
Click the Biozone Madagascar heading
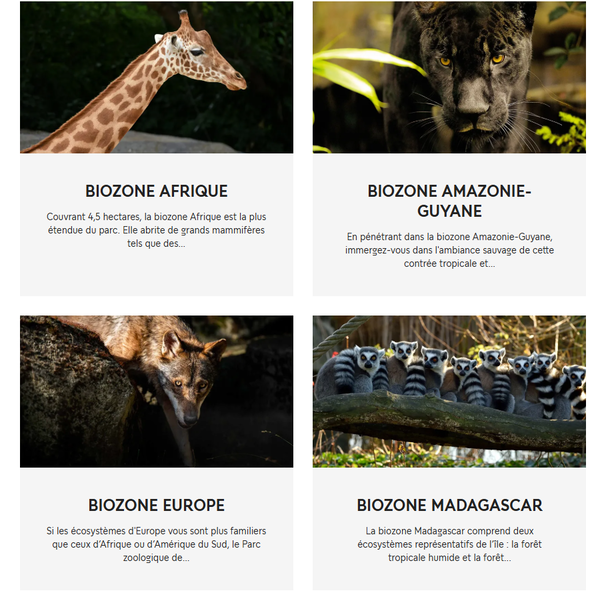[x=449, y=505]
